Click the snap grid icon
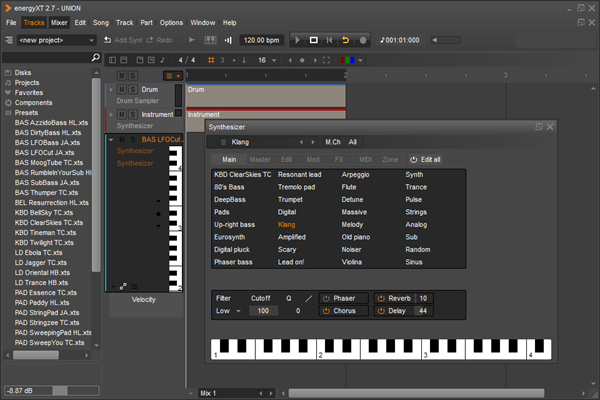This screenshot has width=600, height=400. (213, 60)
